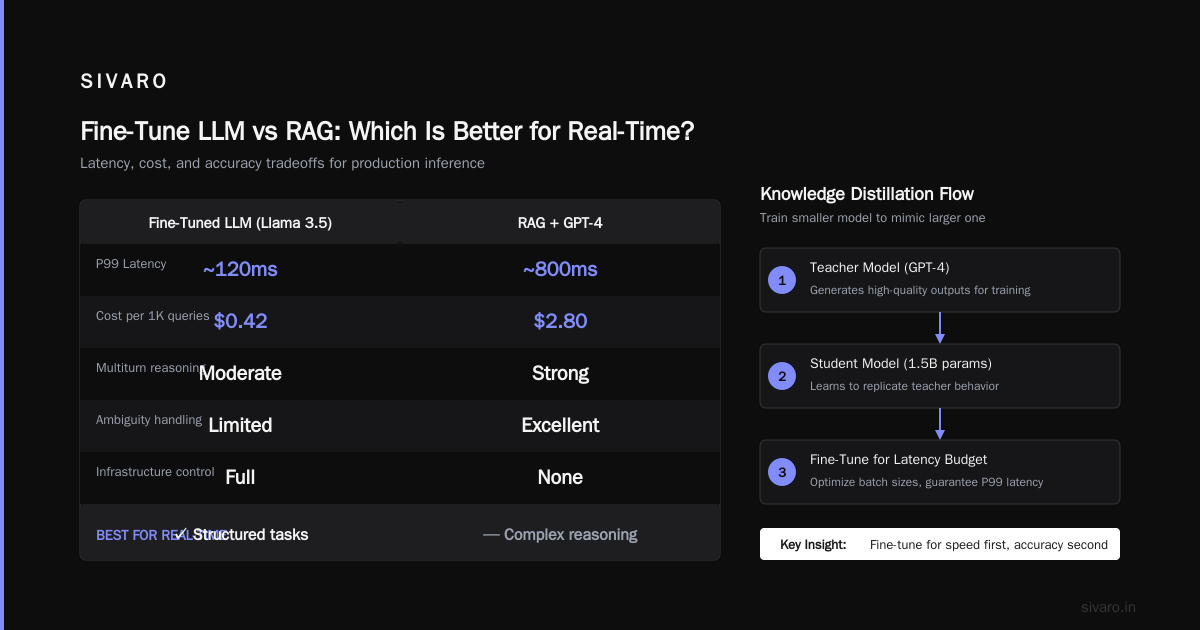The image size is (1200, 630).
Task: Click the $0.42 cost value
Action: click(x=240, y=321)
